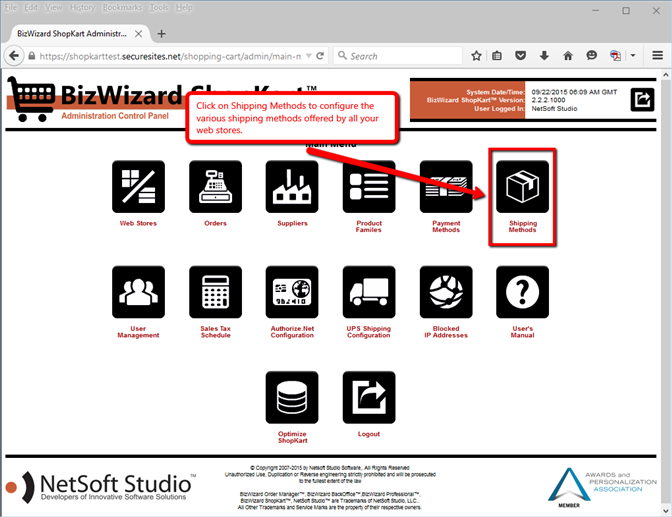Go to the browser Home icon
Image resolution: width=672 pixels, height=517 pixels.
point(568,56)
